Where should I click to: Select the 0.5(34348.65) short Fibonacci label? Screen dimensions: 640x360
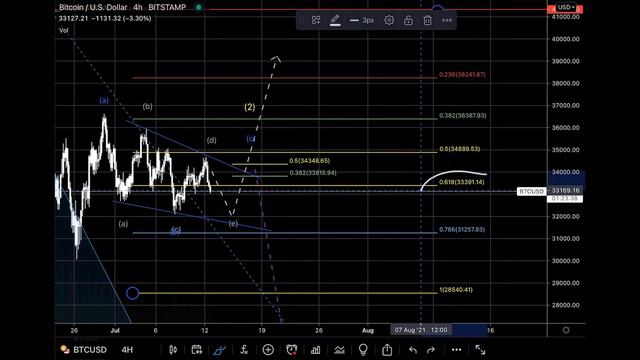click(x=310, y=161)
